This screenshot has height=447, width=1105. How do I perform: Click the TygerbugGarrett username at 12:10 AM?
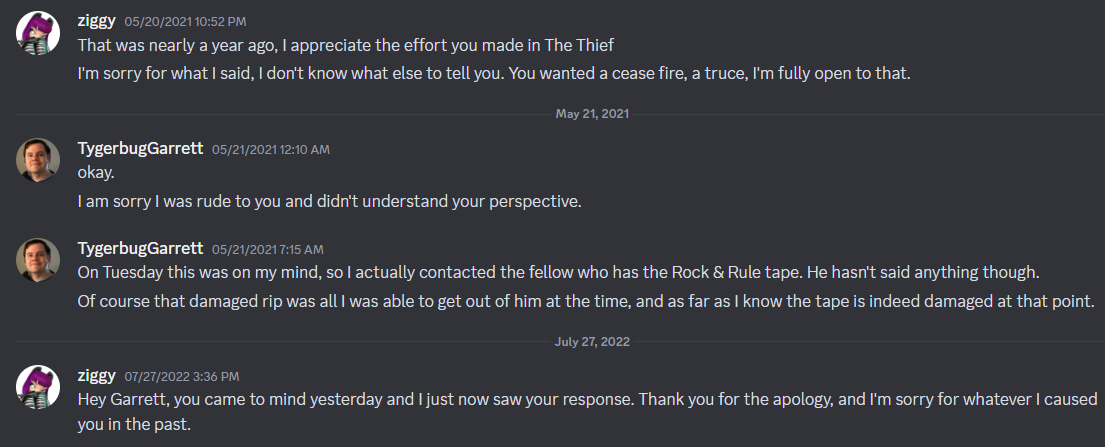pyautogui.click(x=140, y=148)
